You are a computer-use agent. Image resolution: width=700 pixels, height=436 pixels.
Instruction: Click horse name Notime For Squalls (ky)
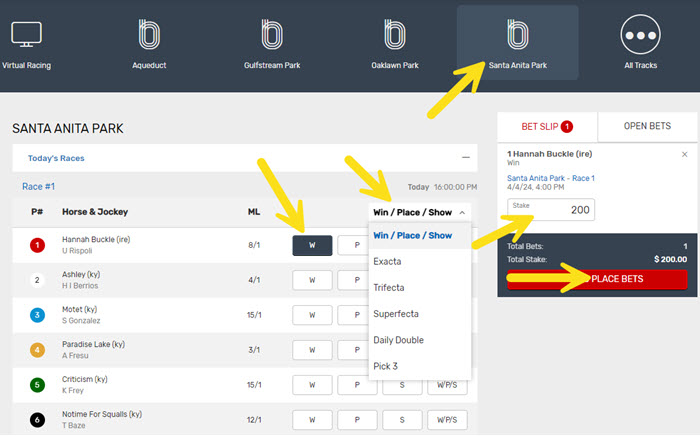coord(102,414)
